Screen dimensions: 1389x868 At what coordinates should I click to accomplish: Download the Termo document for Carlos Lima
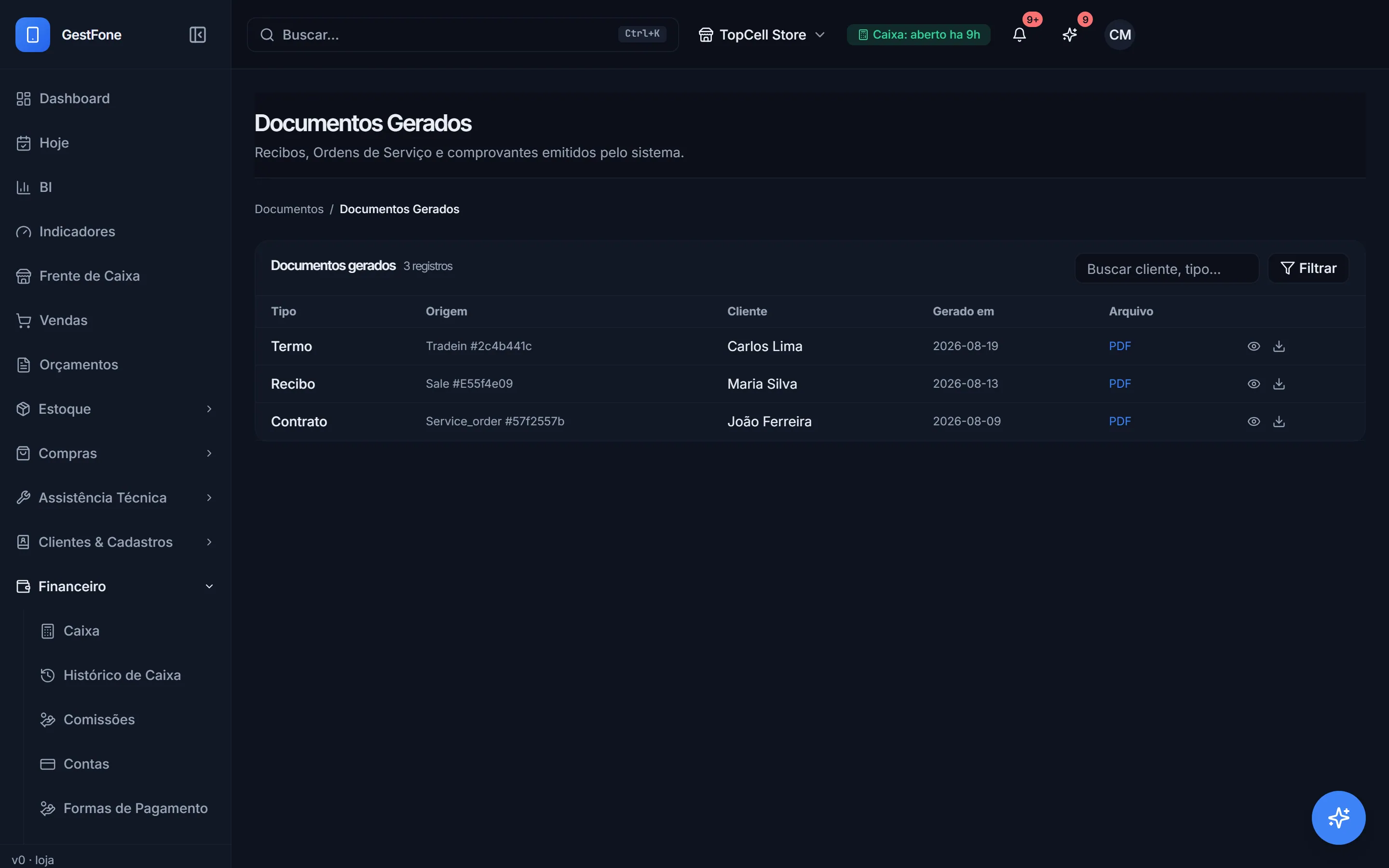click(1279, 346)
